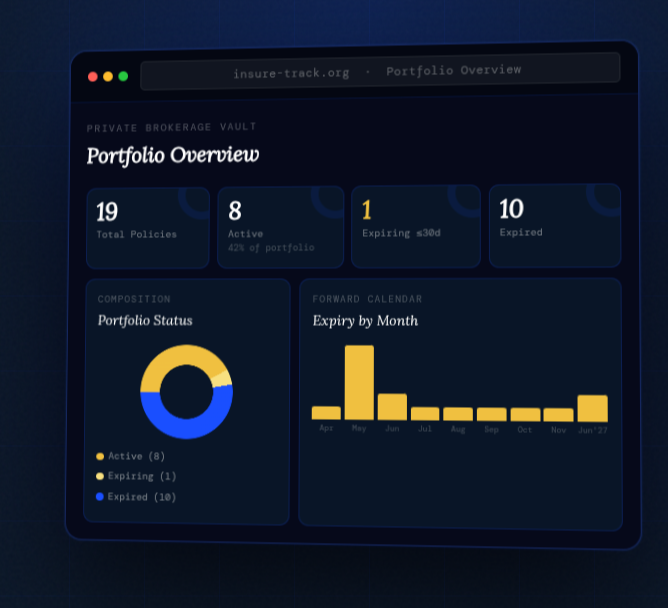The height and width of the screenshot is (608, 668).
Task: Click the Oct axis label
Action: click(525, 429)
